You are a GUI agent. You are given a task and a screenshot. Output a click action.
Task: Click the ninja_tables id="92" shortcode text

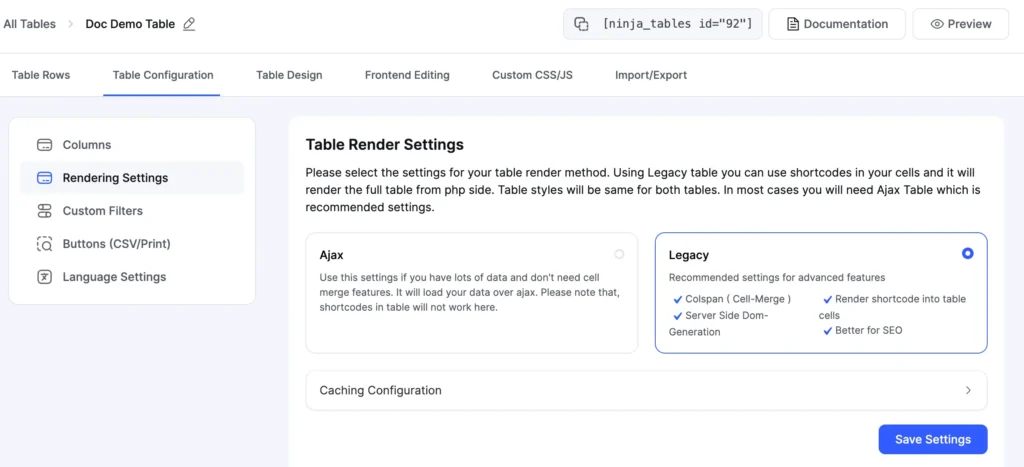[x=677, y=24]
